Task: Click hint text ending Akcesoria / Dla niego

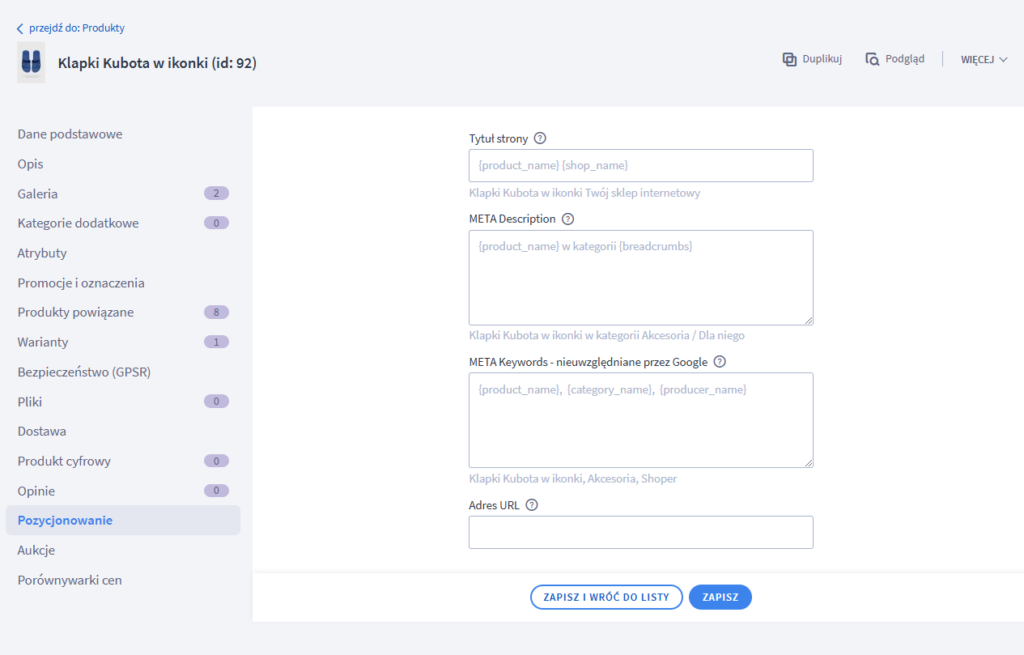Action: (x=607, y=335)
